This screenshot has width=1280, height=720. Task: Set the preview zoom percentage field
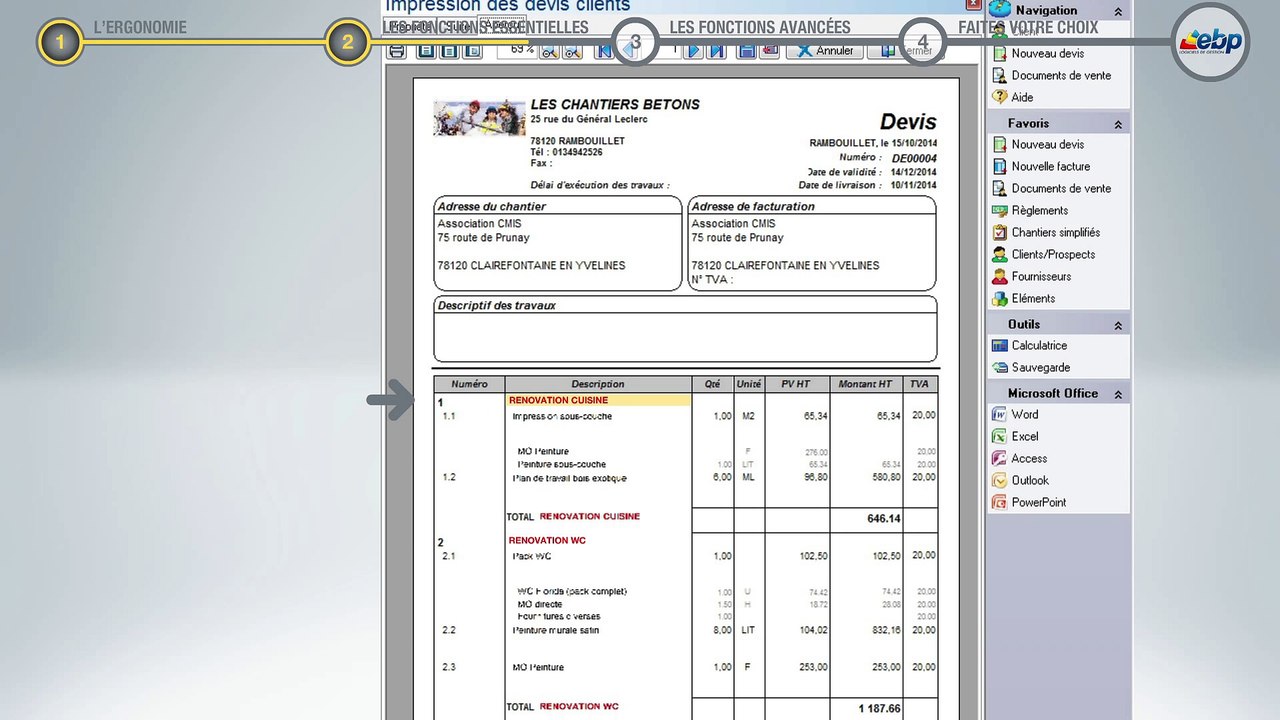pyautogui.click(x=516, y=49)
